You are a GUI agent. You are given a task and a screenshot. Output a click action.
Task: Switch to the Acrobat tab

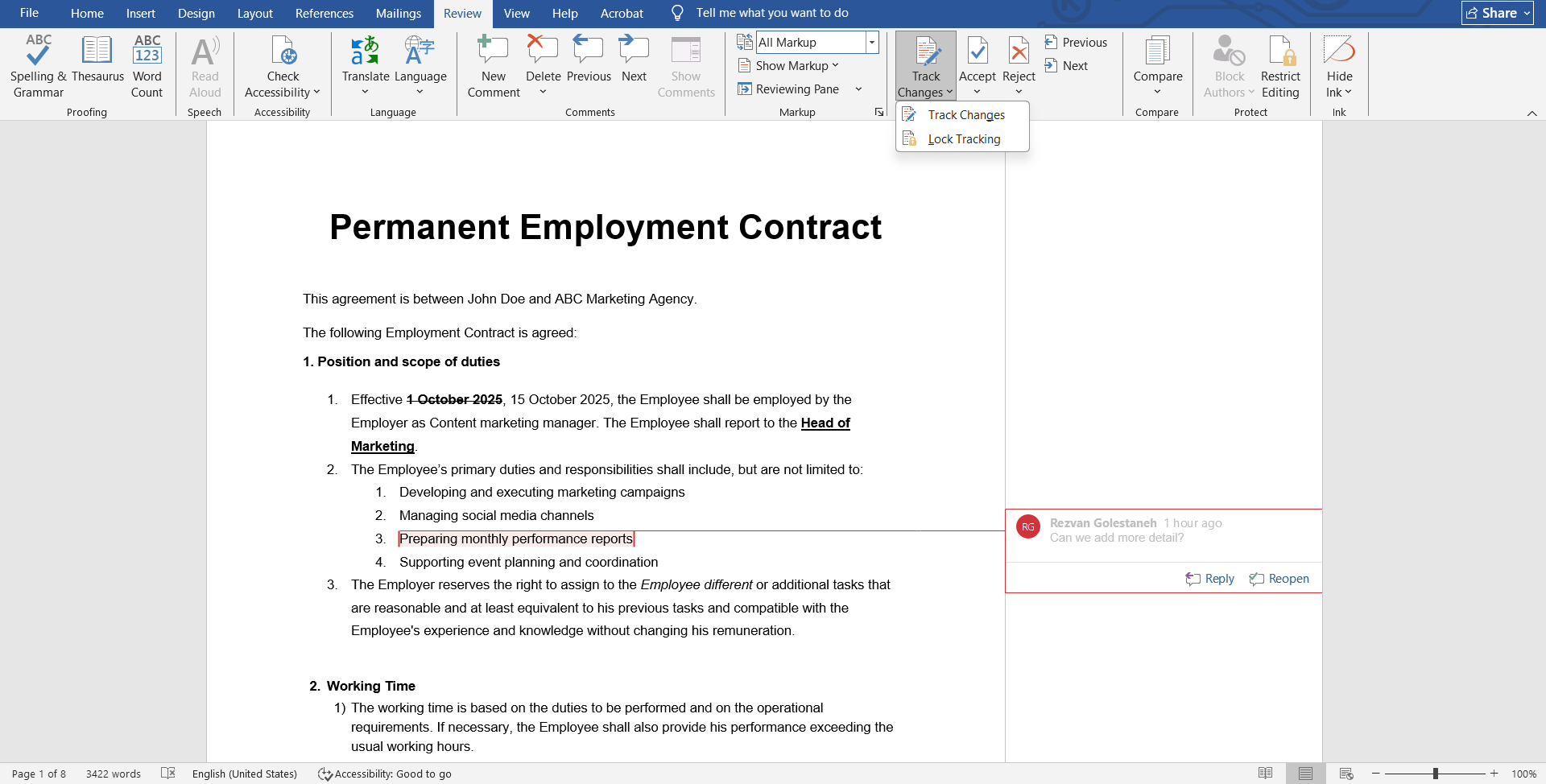click(622, 13)
